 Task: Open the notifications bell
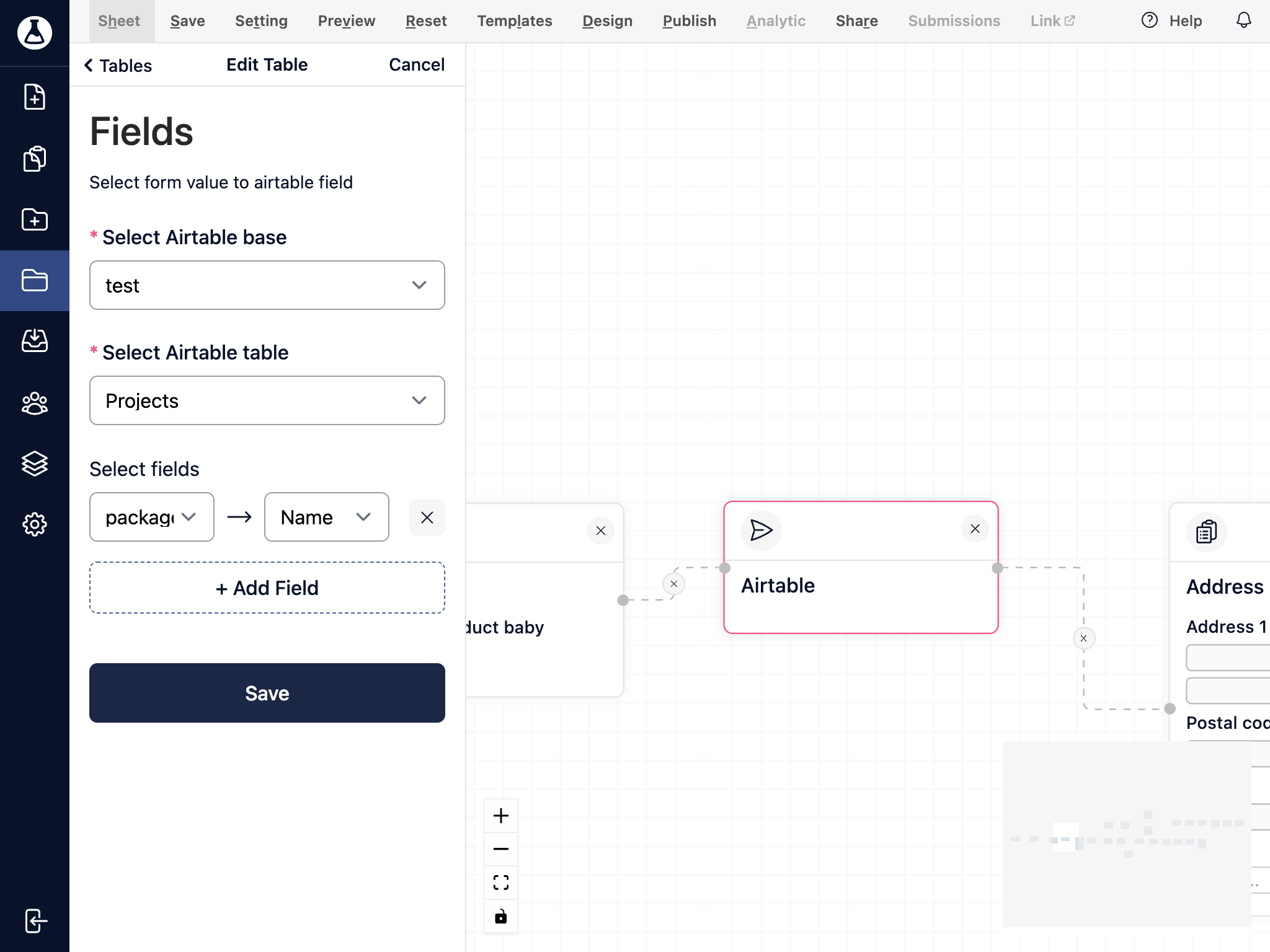pyautogui.click(x=1244, y=20)
